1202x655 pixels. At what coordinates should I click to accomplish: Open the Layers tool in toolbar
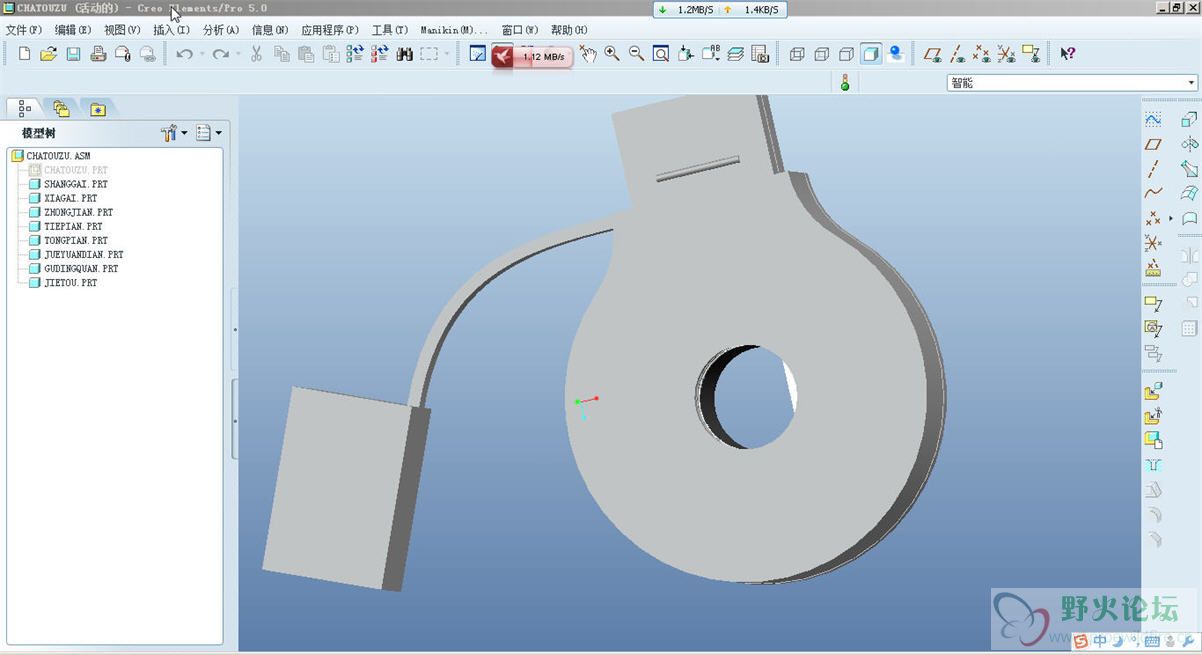point(735,54)
